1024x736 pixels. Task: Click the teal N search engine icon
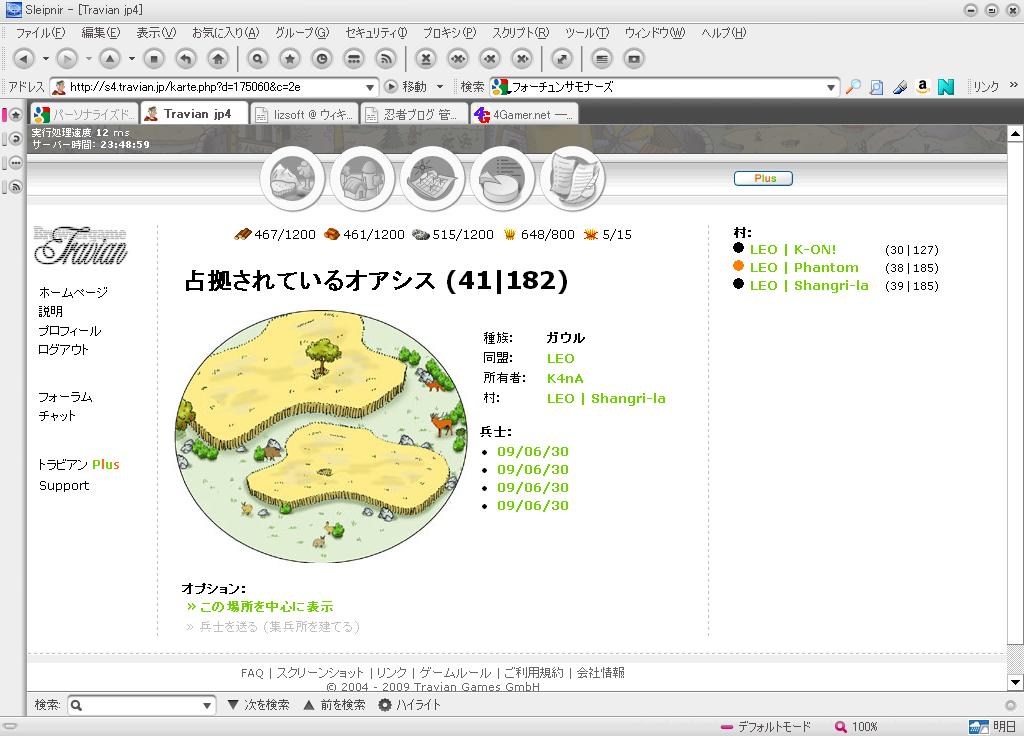pos(946,87)
